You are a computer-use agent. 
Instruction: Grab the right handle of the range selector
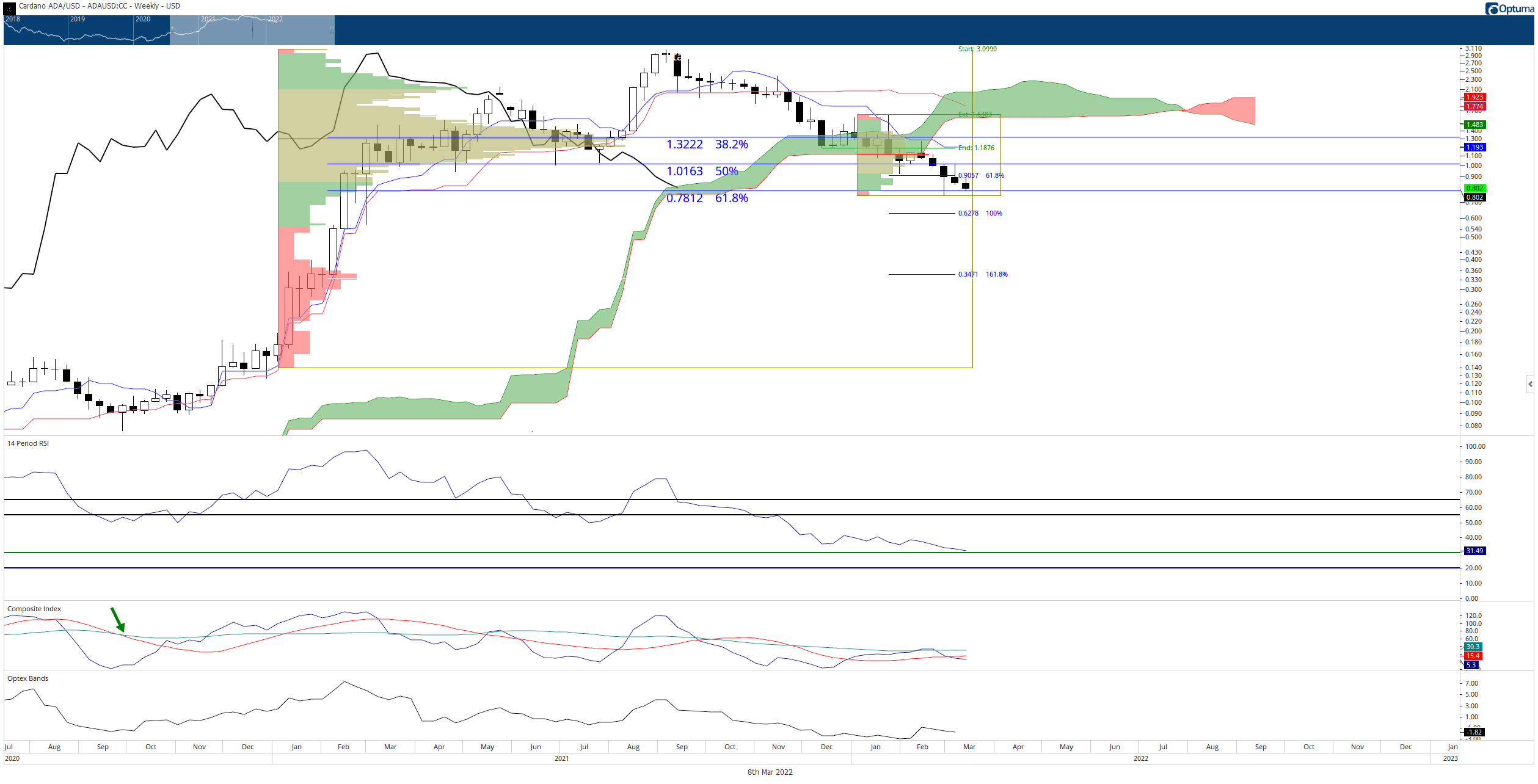[x=332, y=29]
